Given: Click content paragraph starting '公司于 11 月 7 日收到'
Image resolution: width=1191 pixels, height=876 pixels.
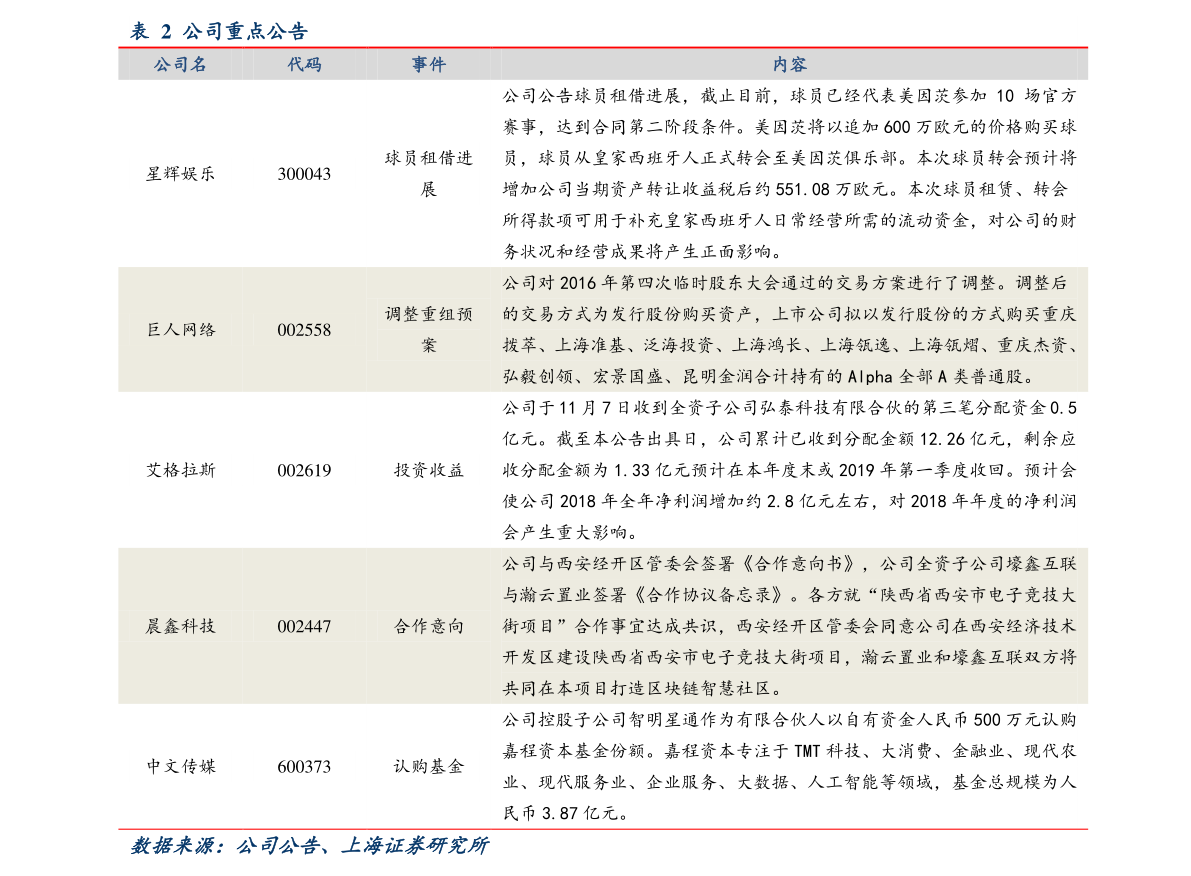Looking at the screenshot, I should click(790, 470).
